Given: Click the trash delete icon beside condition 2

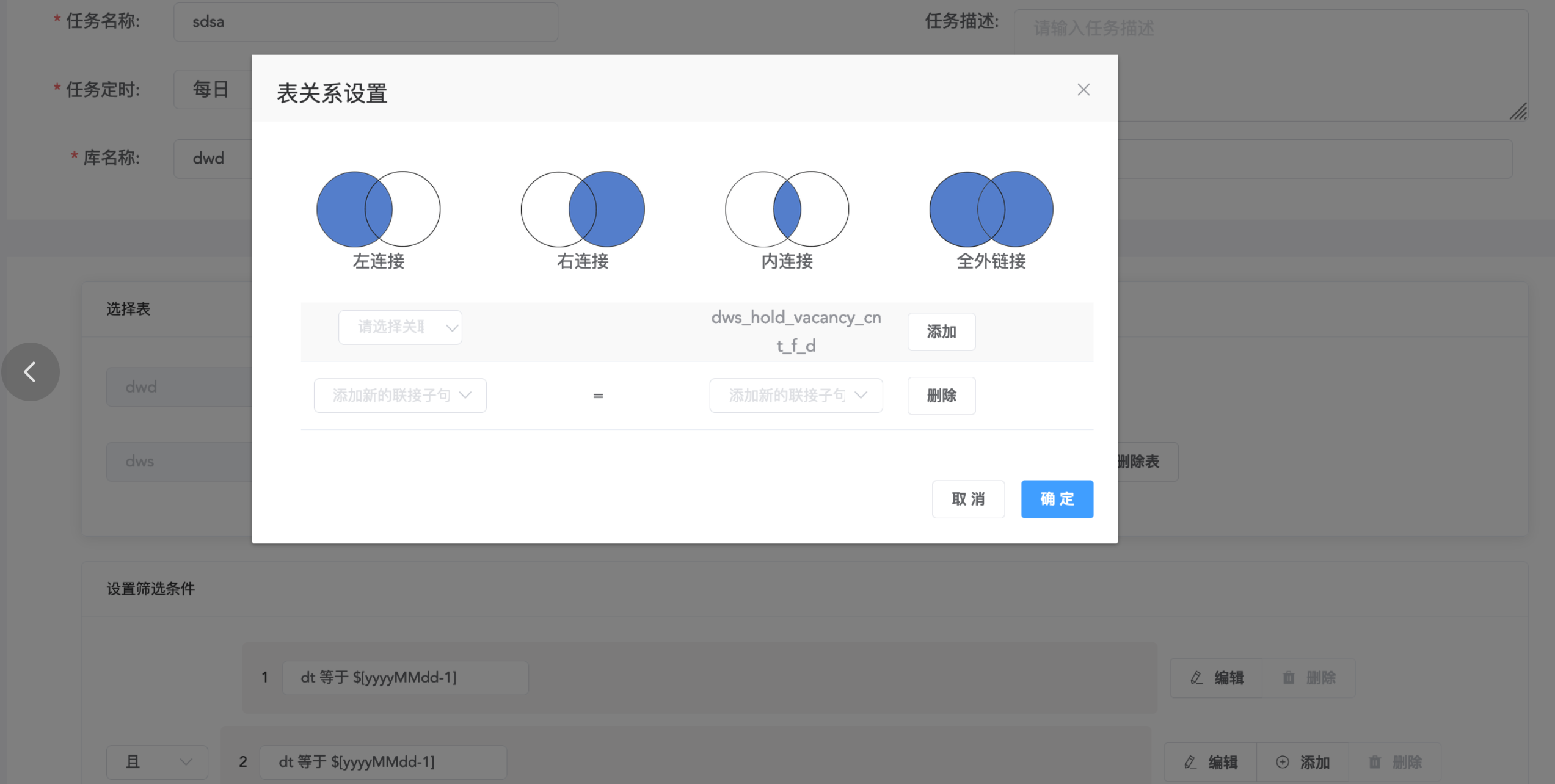Looking at the screenshot, I should pos(1375,762).
